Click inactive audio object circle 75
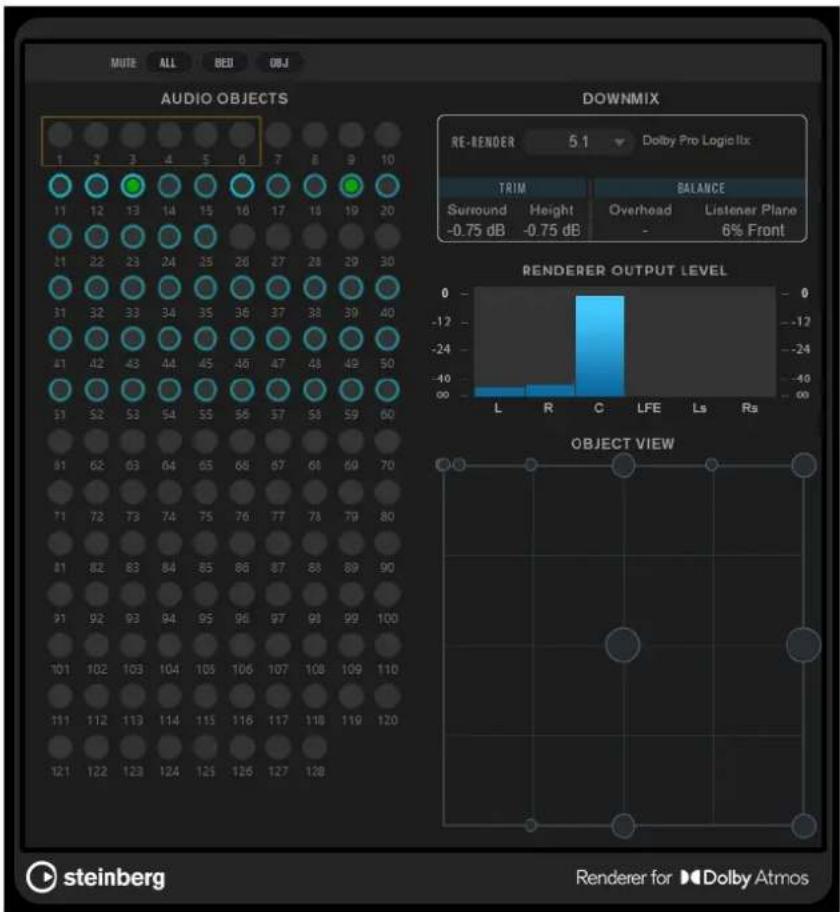 tap(205, 492)
